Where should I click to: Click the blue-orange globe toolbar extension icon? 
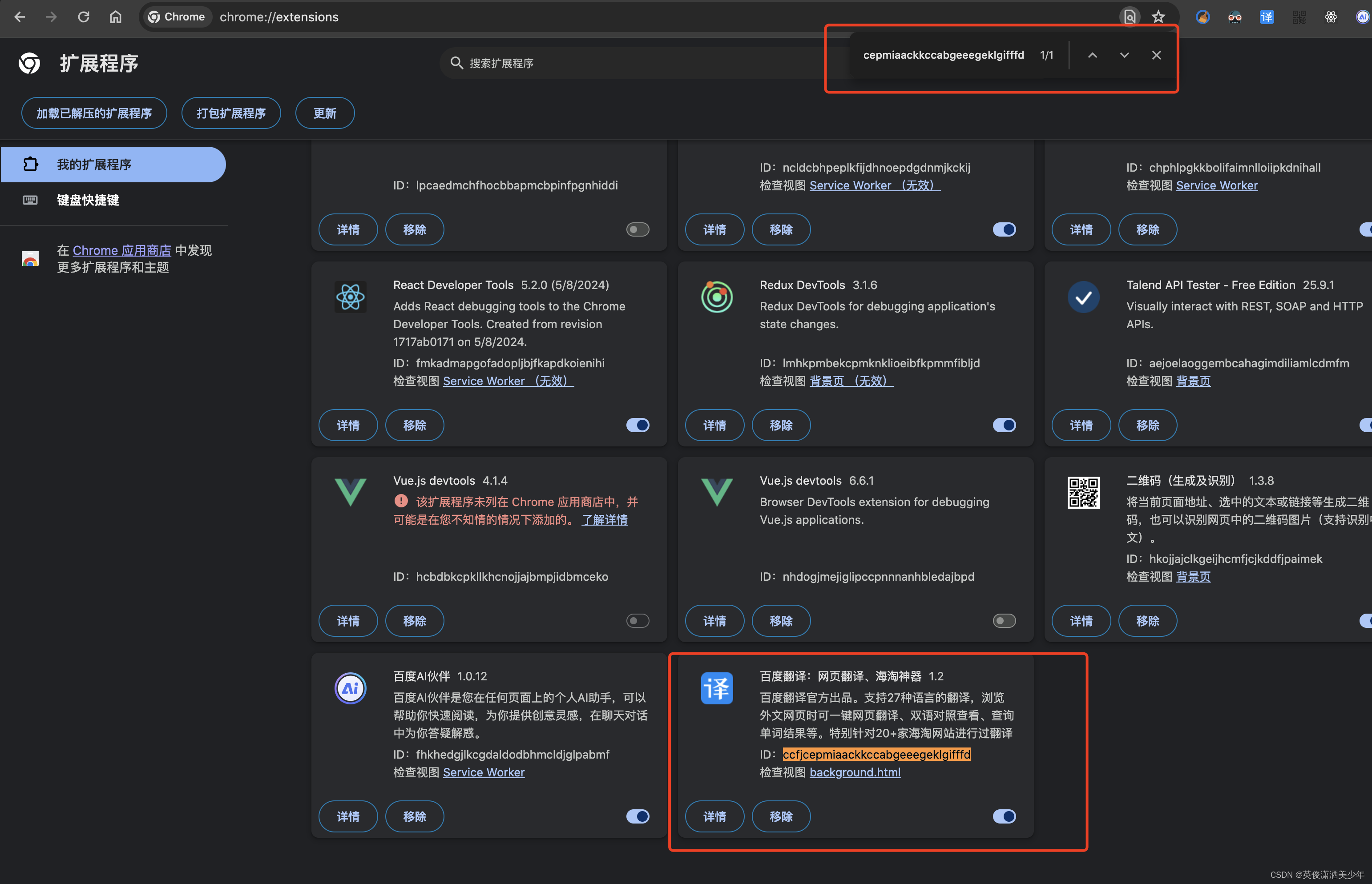tap(1203, 17)
